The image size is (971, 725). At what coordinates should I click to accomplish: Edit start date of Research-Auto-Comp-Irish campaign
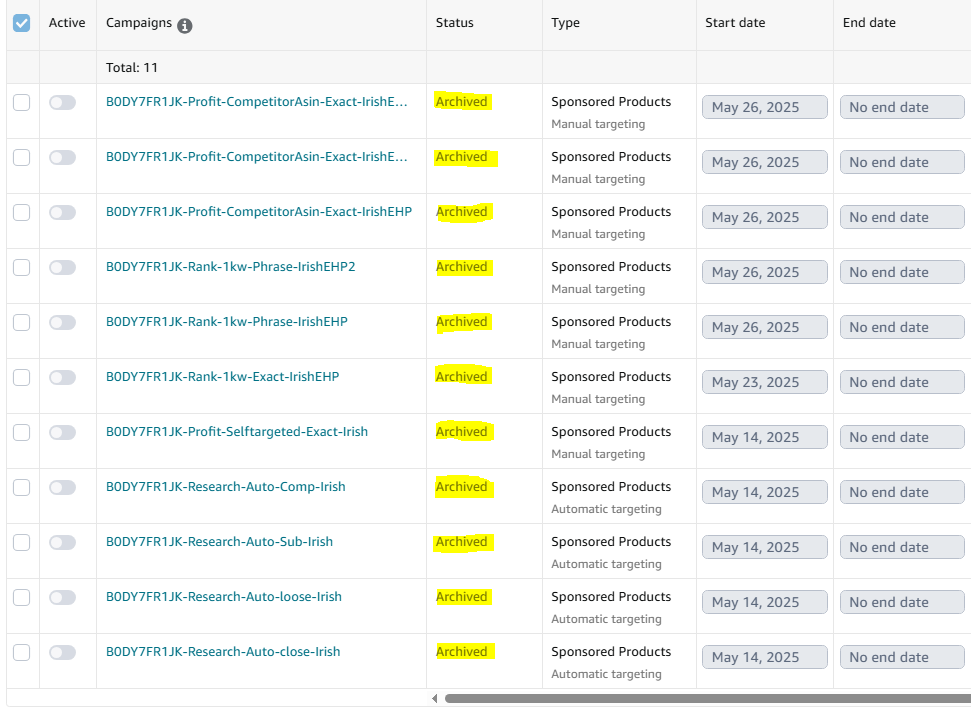tap(764, 492)
